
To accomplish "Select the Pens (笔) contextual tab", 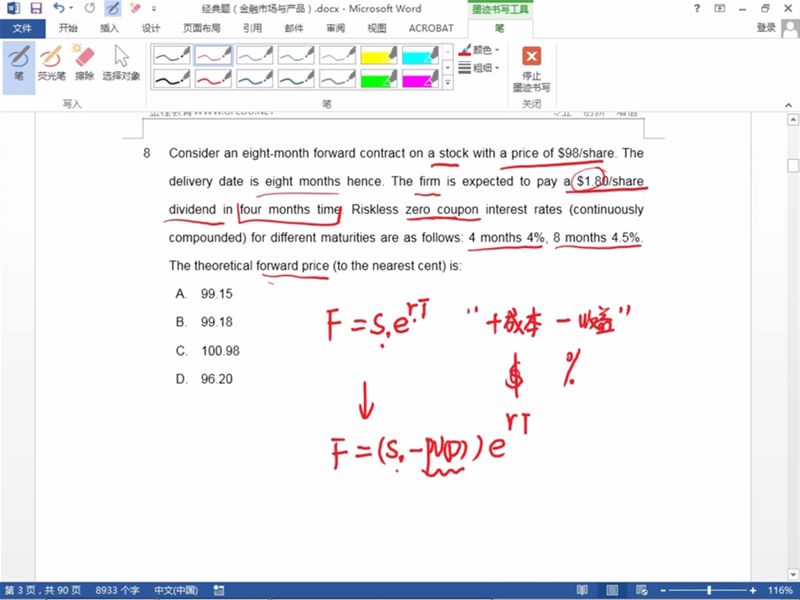I will 499,29.
